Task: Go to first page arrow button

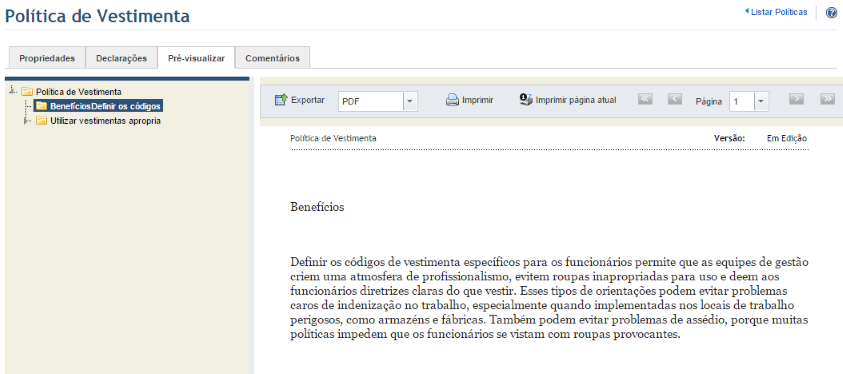Action: [645, 98]
